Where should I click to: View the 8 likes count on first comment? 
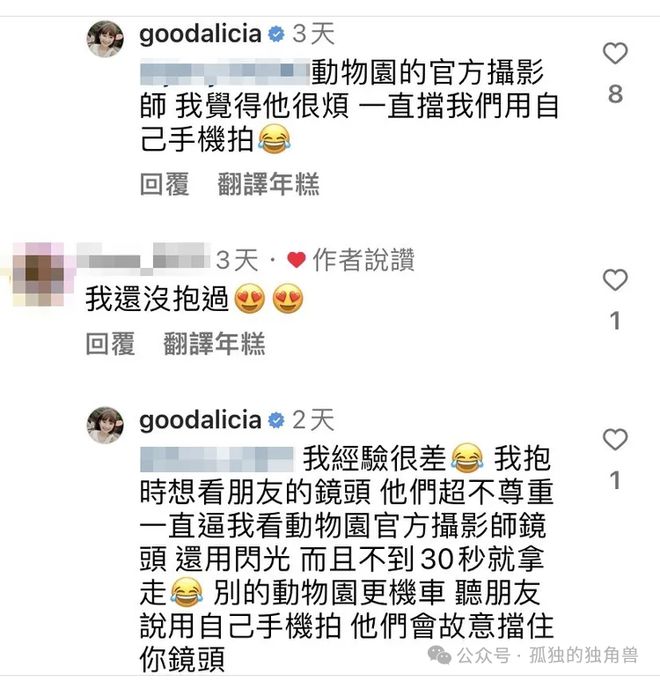pos(615,94)
